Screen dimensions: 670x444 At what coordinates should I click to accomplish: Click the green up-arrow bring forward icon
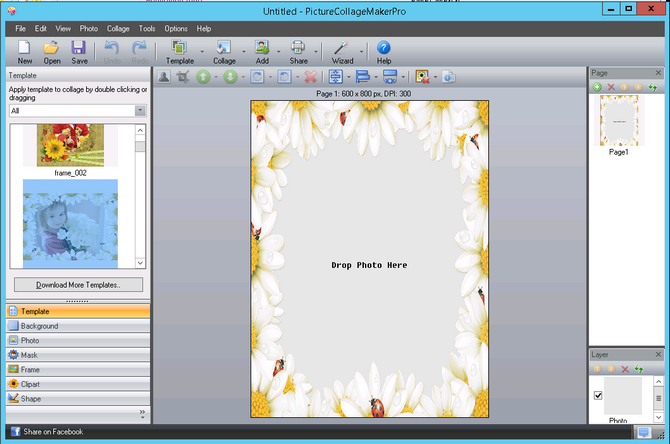pos(203,77)
